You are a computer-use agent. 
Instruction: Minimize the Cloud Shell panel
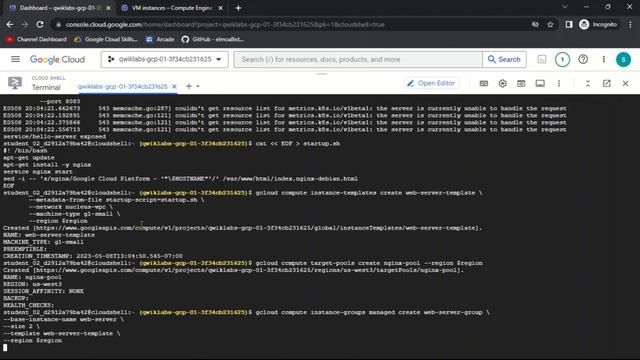pyautogui.click(x=588, y=83)
